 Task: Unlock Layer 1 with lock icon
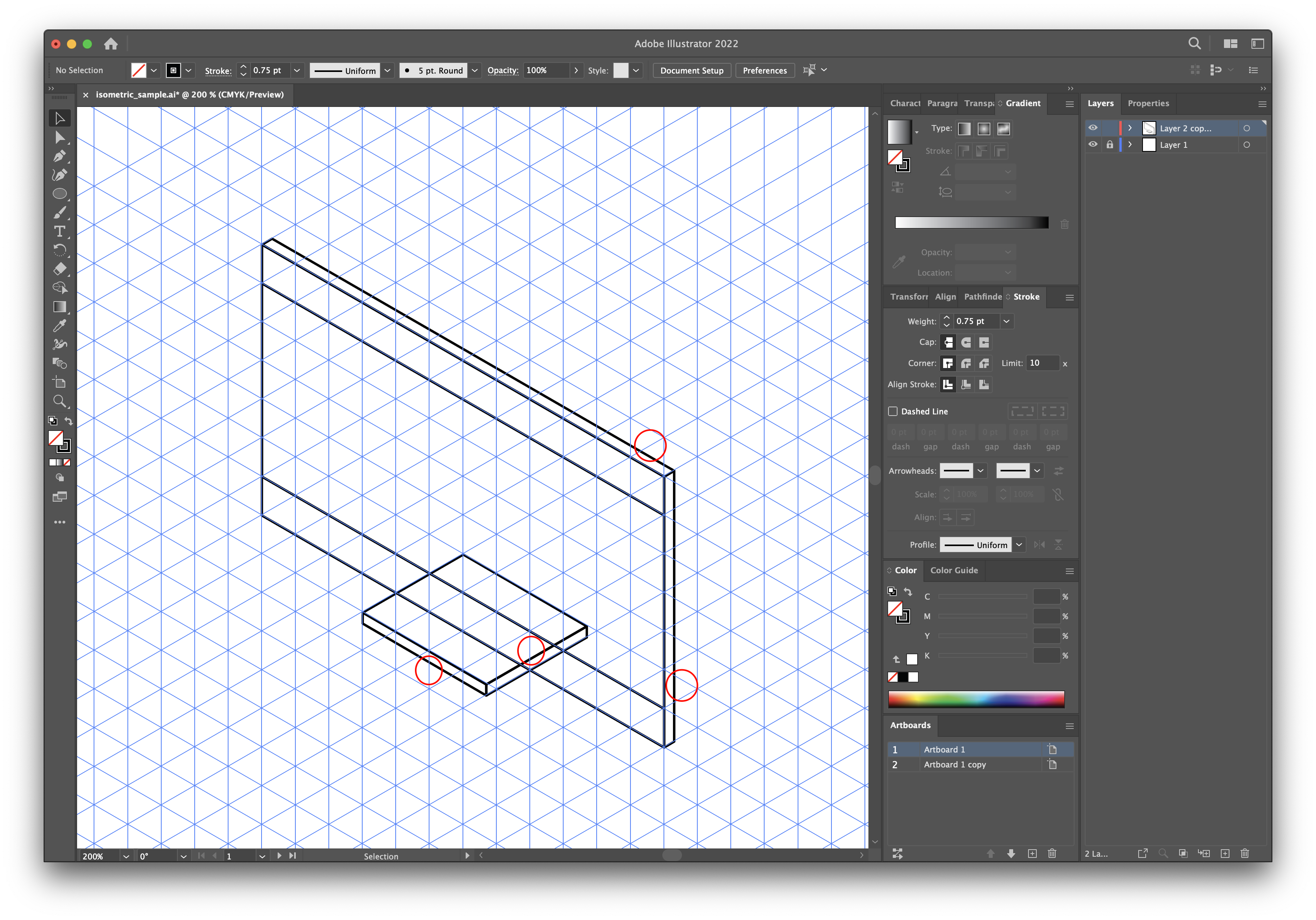[1110, 144]
